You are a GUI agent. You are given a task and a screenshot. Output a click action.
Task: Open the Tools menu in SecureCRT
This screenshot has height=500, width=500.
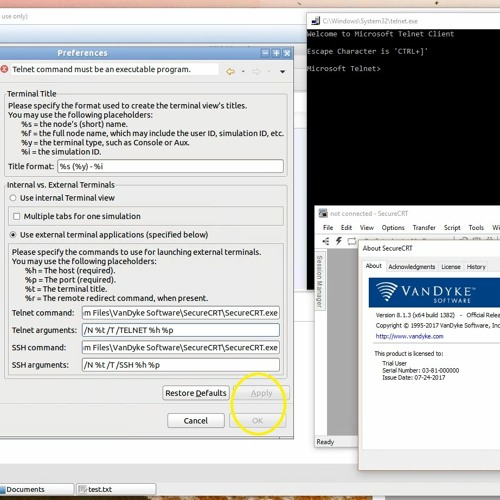(x=476, y=228)
